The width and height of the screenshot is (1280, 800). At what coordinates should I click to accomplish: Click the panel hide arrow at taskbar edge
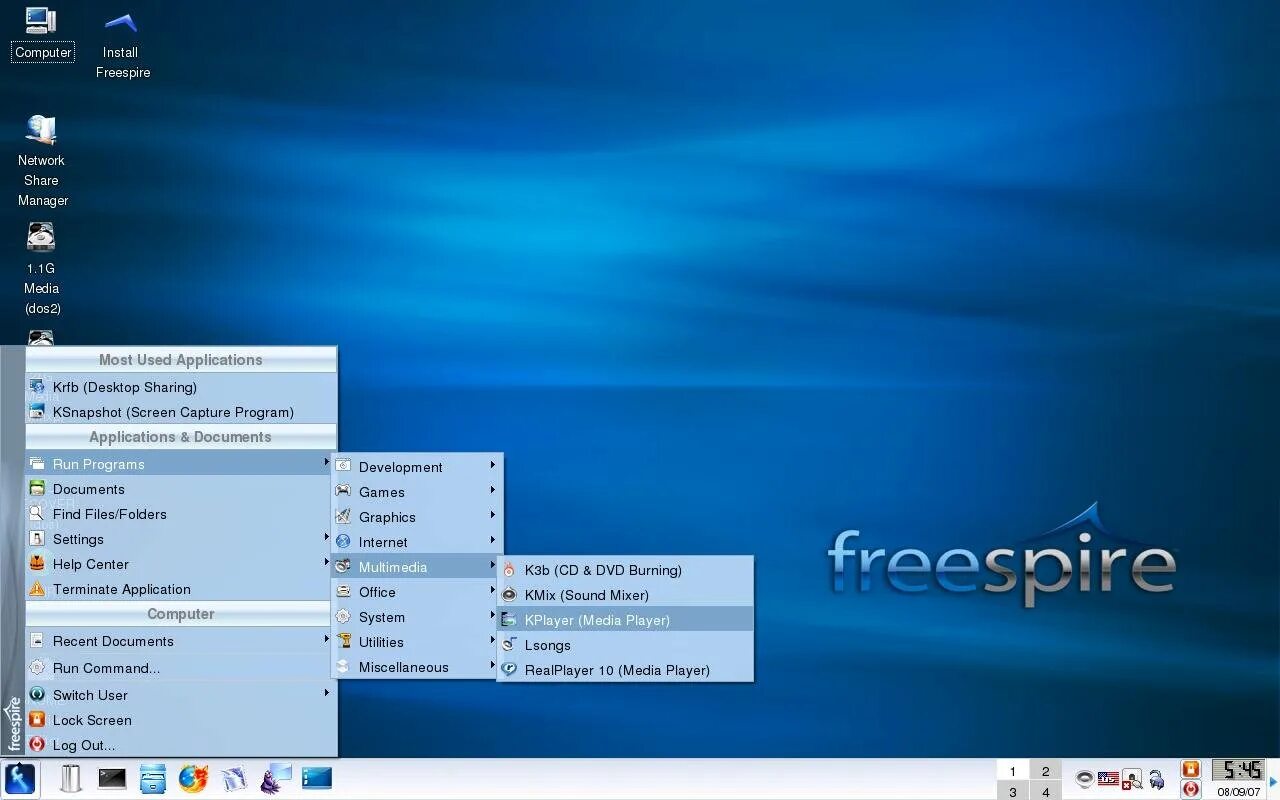[1274, 780]
